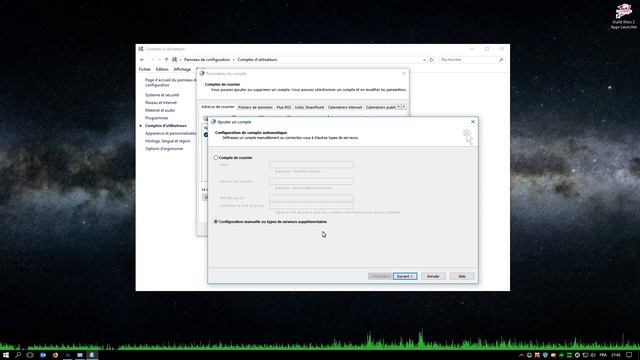Click the "Confirmer le mot de passe" field
Image resolution: width=640 pixels, height=360 pixels.
click(x=311, y=205)
